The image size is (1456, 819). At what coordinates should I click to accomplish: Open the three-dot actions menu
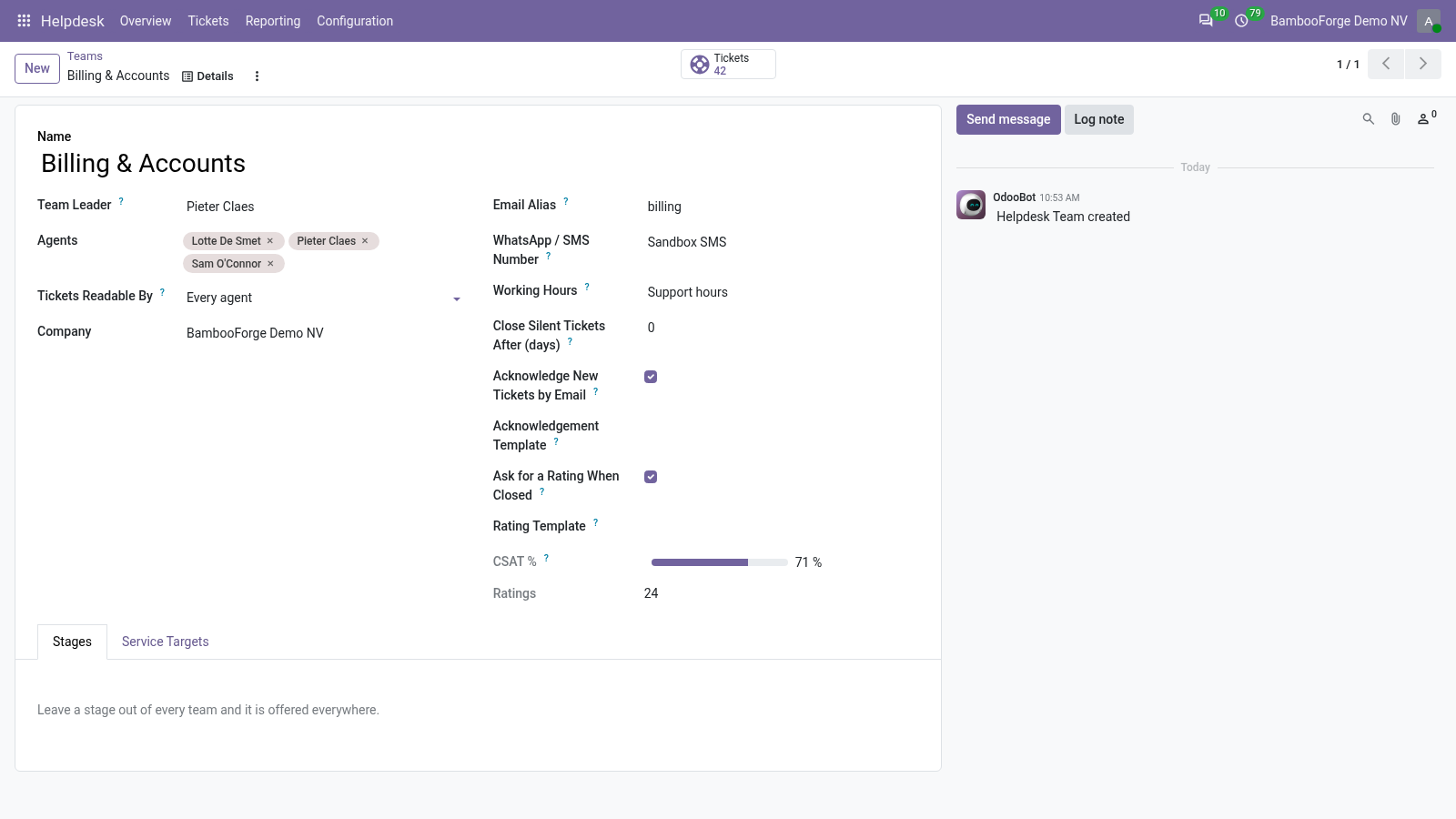257,76
